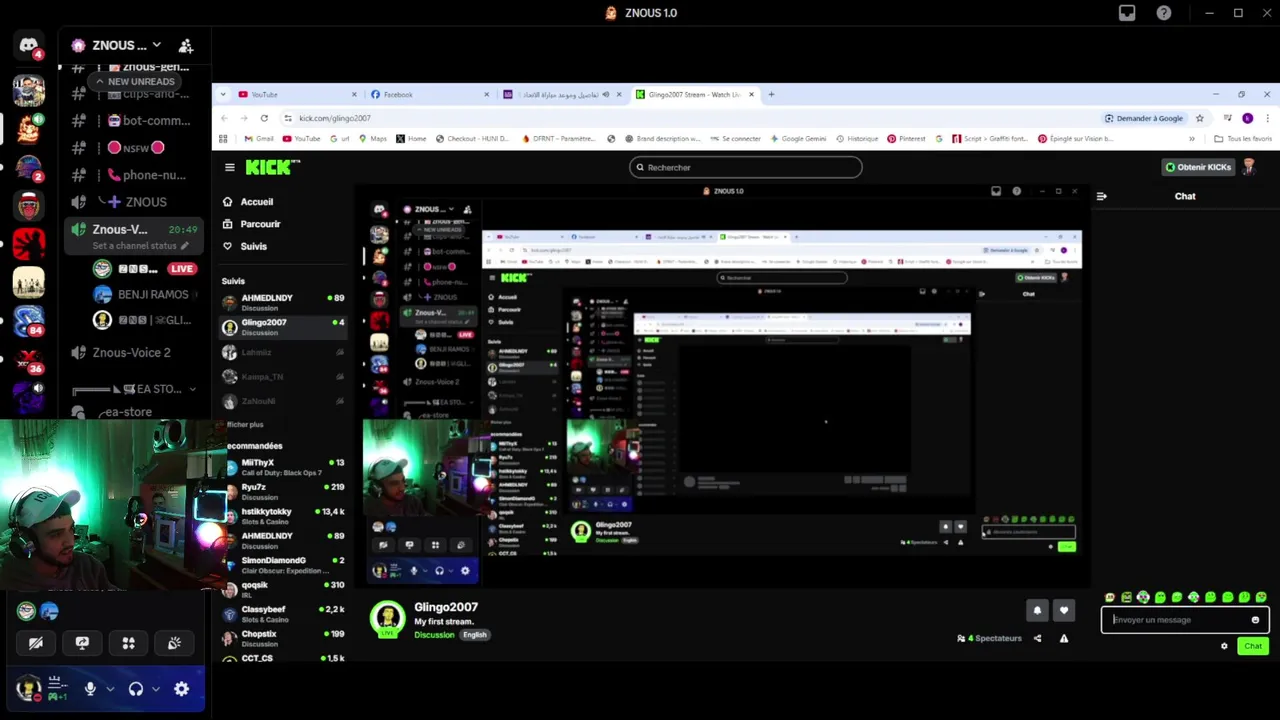The height and width of the screenshot is (720, 1280).
Task: Mute the Discord microphone
Action: pyautogui.click(x=90, y=688)
